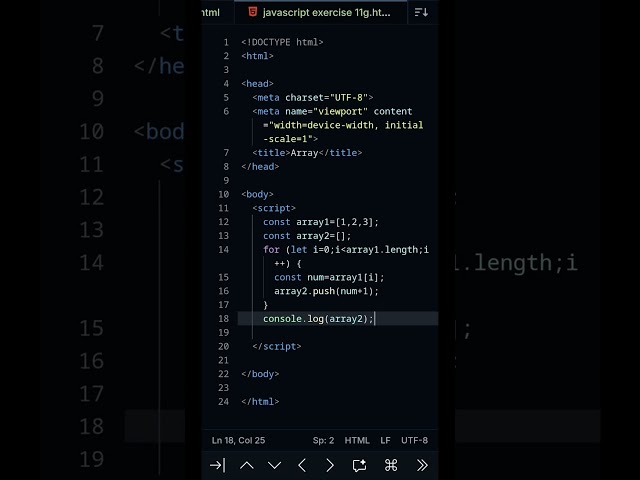The image size is (640, 480).
Task: Click the for (let i=0 loop line
Action: point(346,249)
